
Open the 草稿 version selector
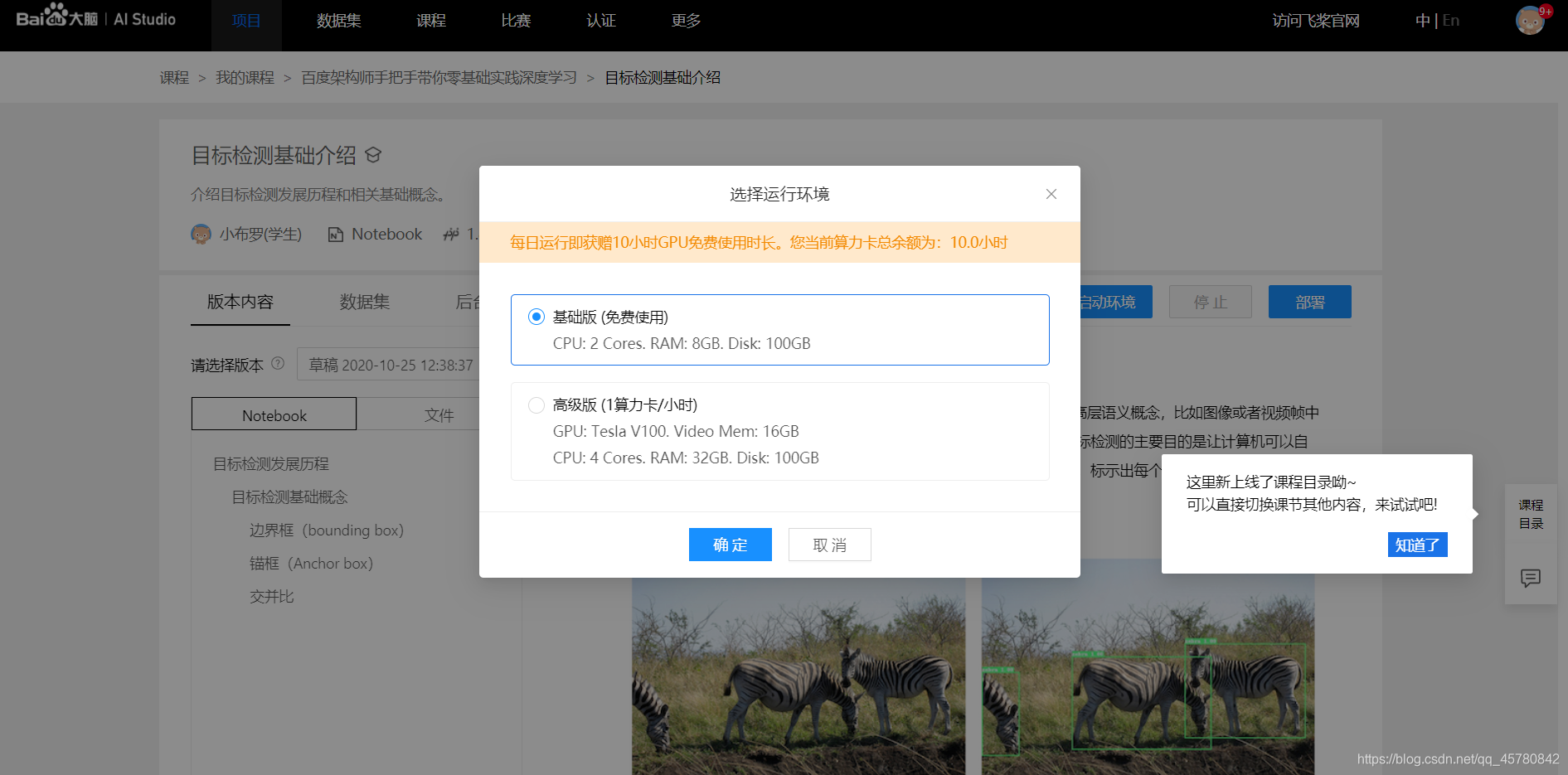point(390,365)
